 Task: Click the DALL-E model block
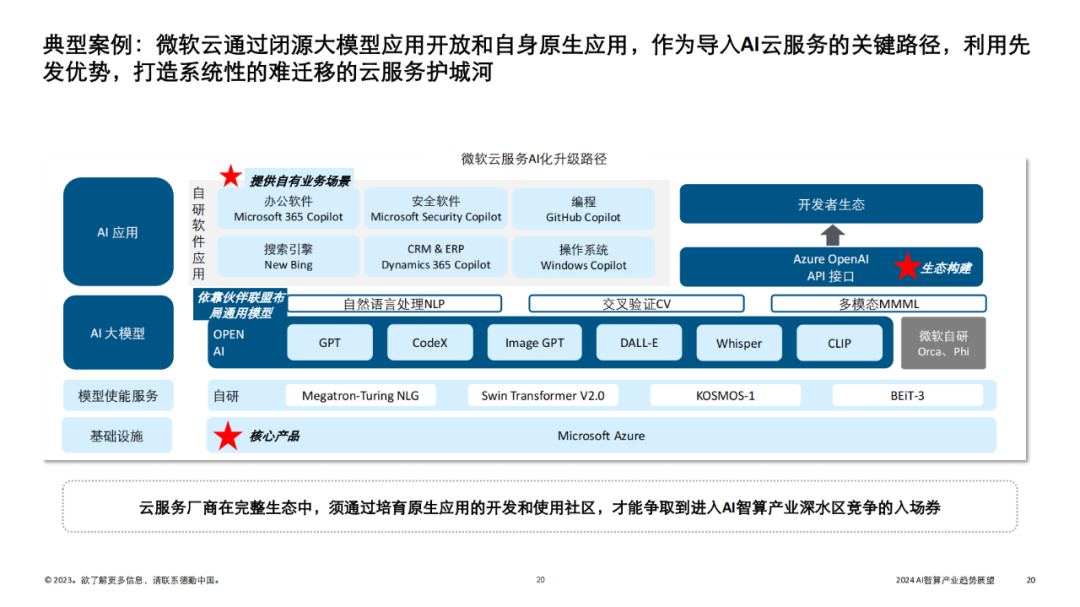pyautogui.click(x=641, y=342)
